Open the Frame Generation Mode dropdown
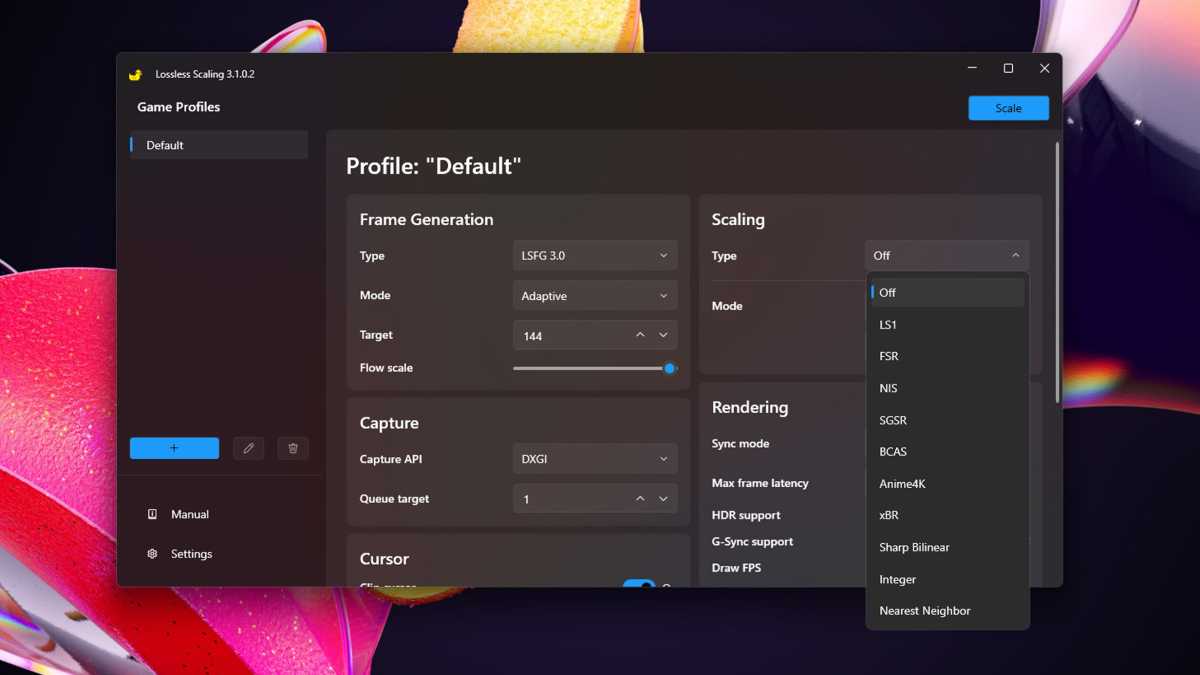 [x=595, y=296]
